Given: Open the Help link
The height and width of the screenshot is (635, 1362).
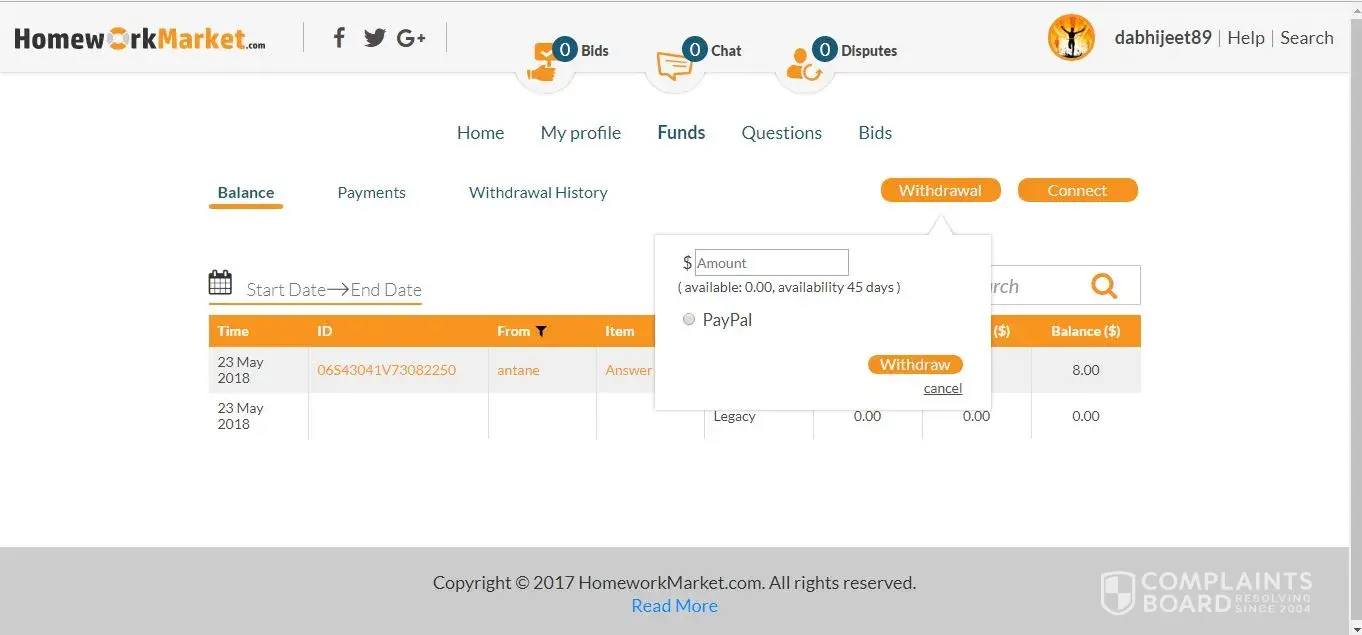Looking at the screenshot, I should coord(1246,38).
